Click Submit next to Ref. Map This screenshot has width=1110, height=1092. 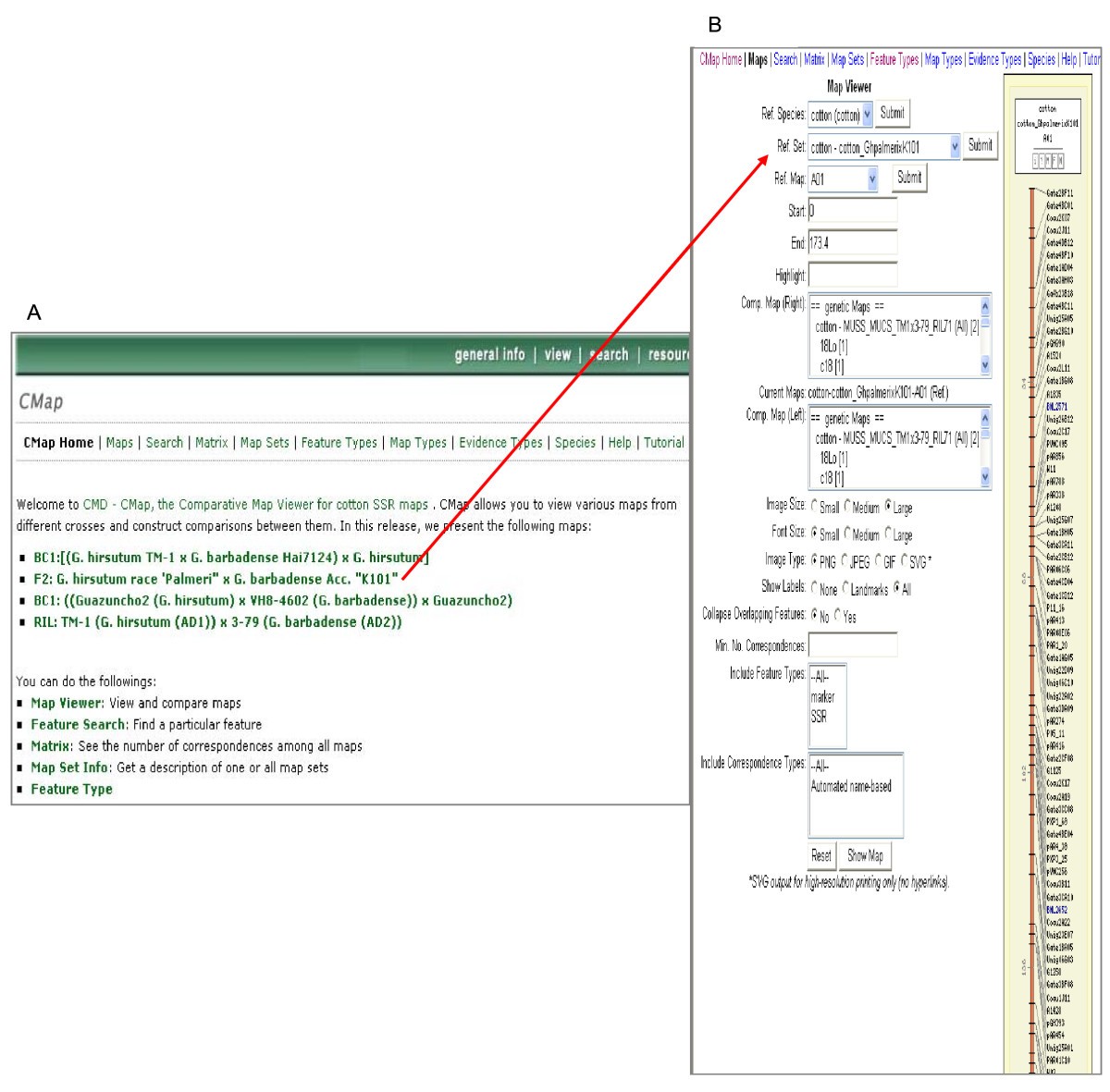pos(909,178)
